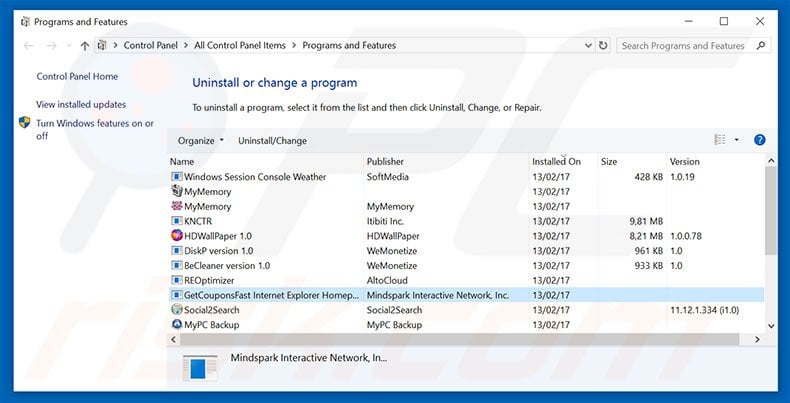
Task: Open the recent locations dropdown arrow
Action: pyautogui.click(x=69, y=45)
